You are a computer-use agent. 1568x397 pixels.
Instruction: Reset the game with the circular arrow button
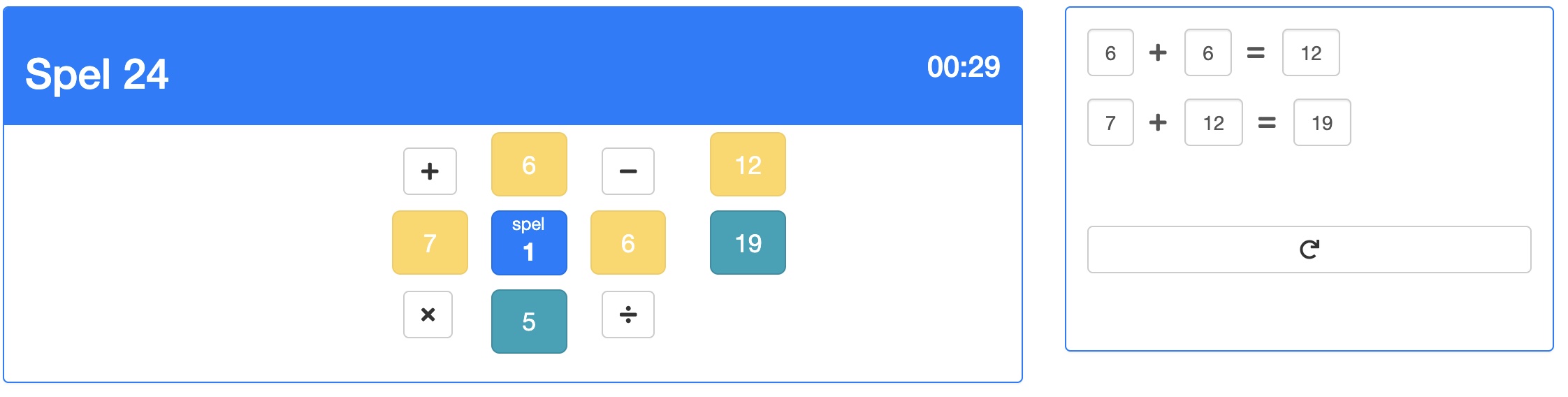click(x=1309, y=250)
